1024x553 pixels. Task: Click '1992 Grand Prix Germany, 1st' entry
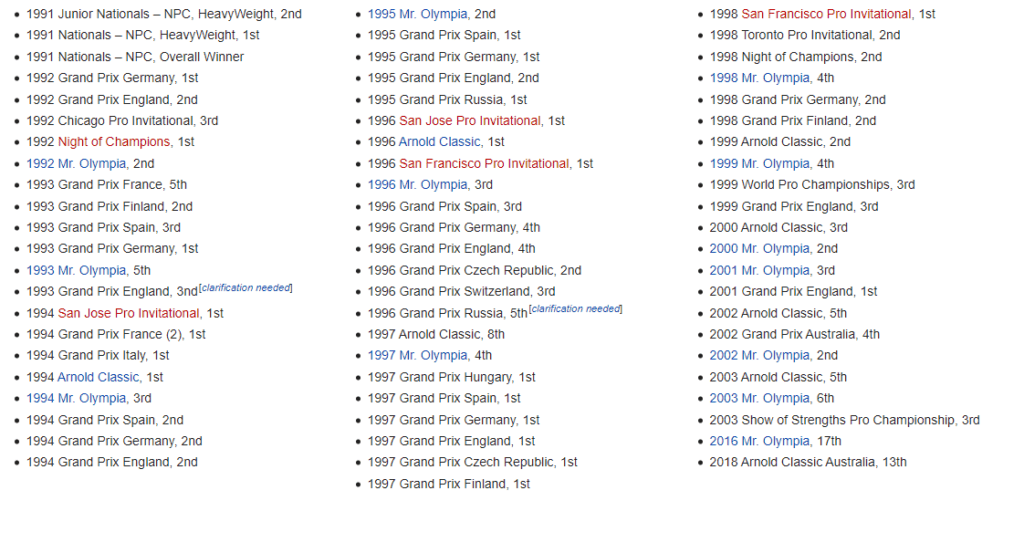tap(112, 78)
